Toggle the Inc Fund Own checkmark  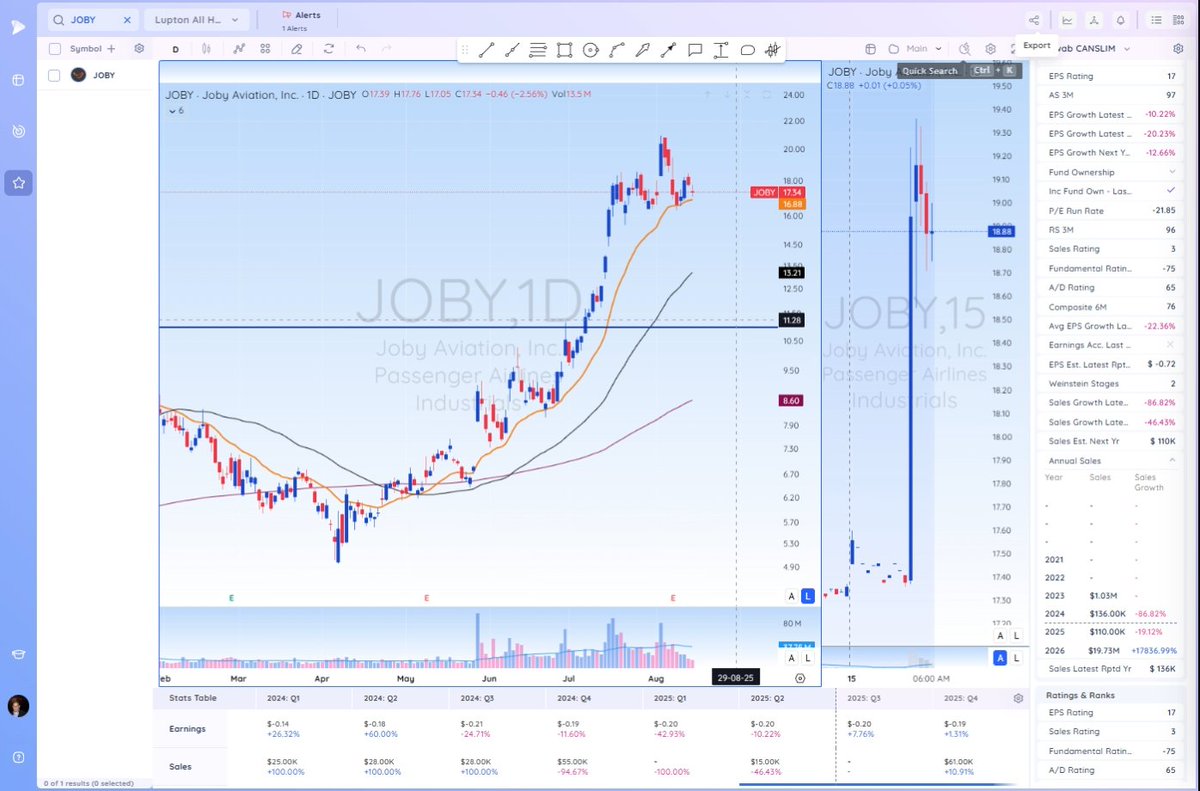[x=1171, y=191]
